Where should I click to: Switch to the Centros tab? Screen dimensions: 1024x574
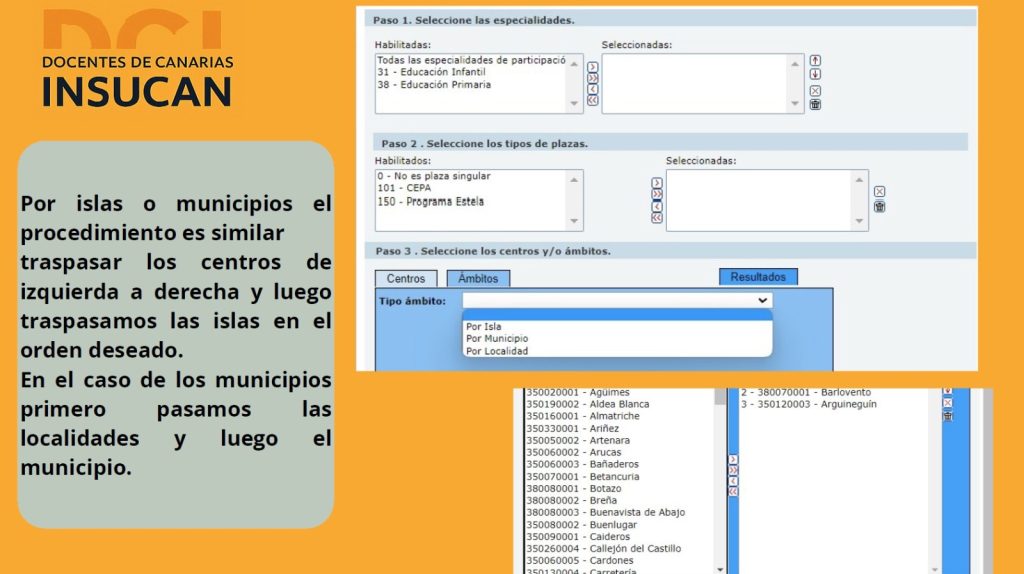405,279
